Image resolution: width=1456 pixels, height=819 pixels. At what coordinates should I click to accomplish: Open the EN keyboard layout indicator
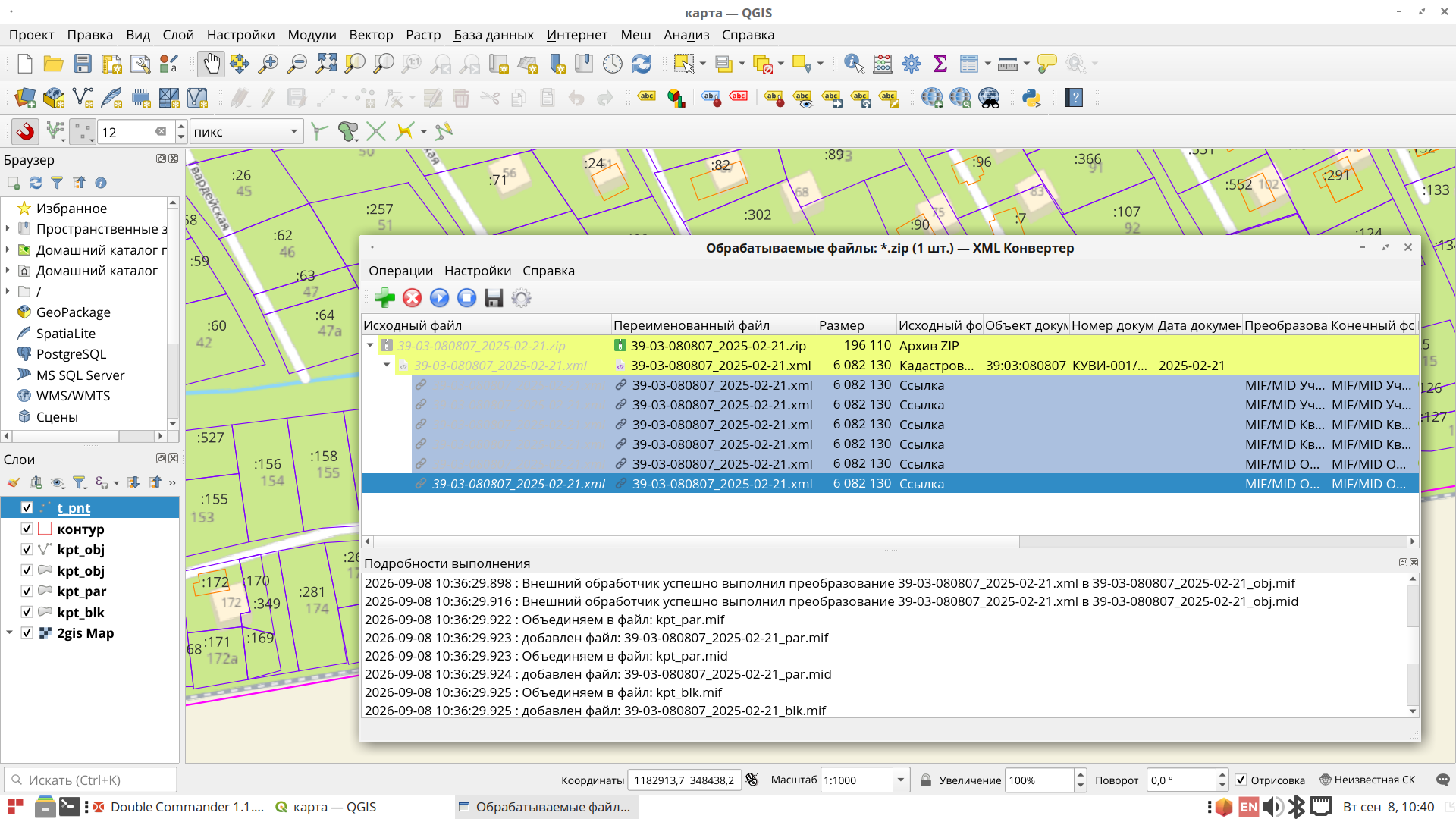1248,807
